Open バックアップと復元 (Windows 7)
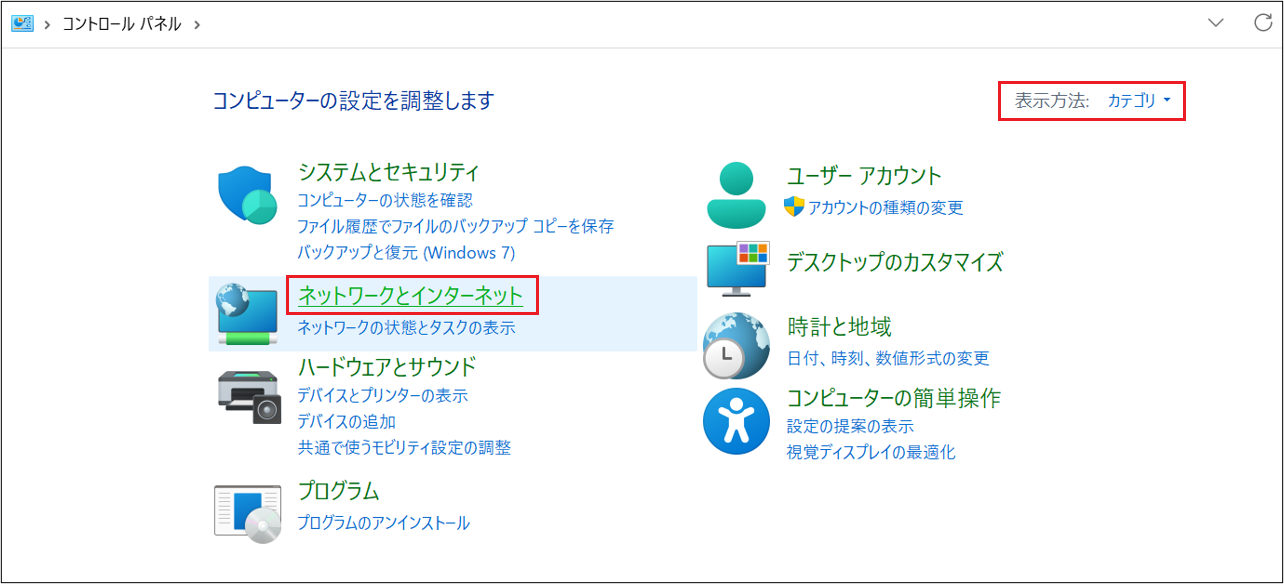 pyautogui.click(x=407, y=253)
